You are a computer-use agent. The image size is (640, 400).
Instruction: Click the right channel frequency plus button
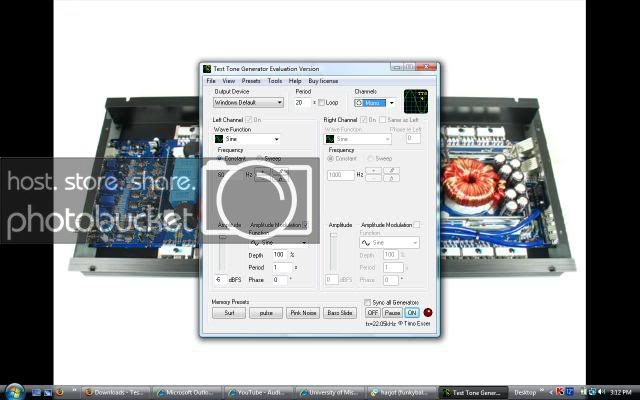[373, 171]
